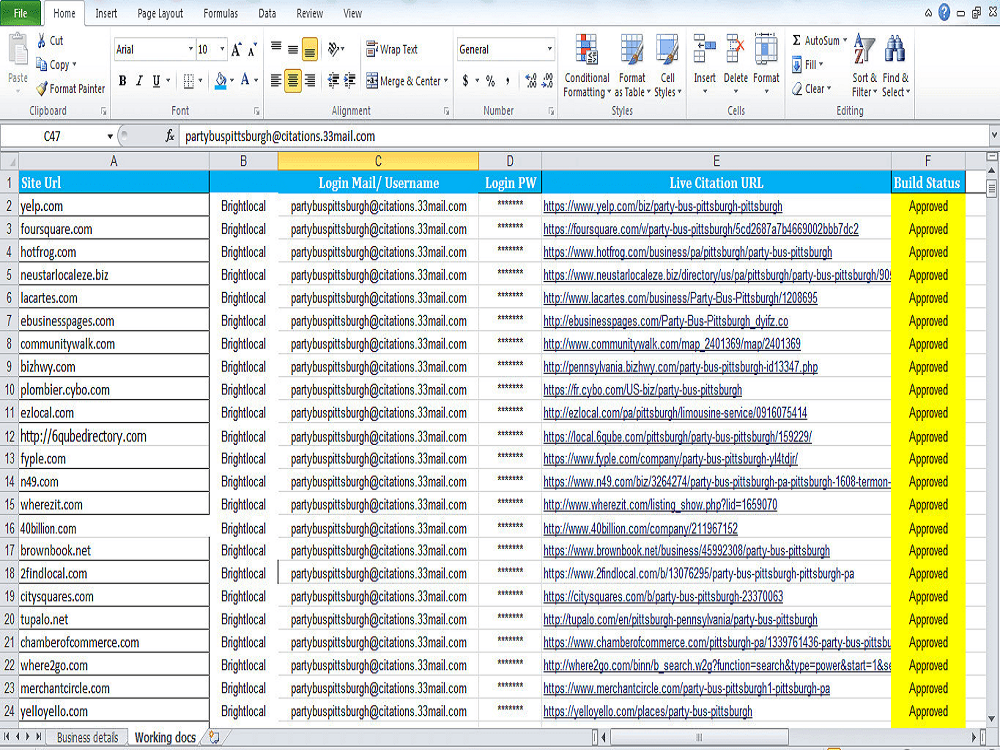
Task: Apply the Font Color A swatch
Action: click(x=245, y=81)
